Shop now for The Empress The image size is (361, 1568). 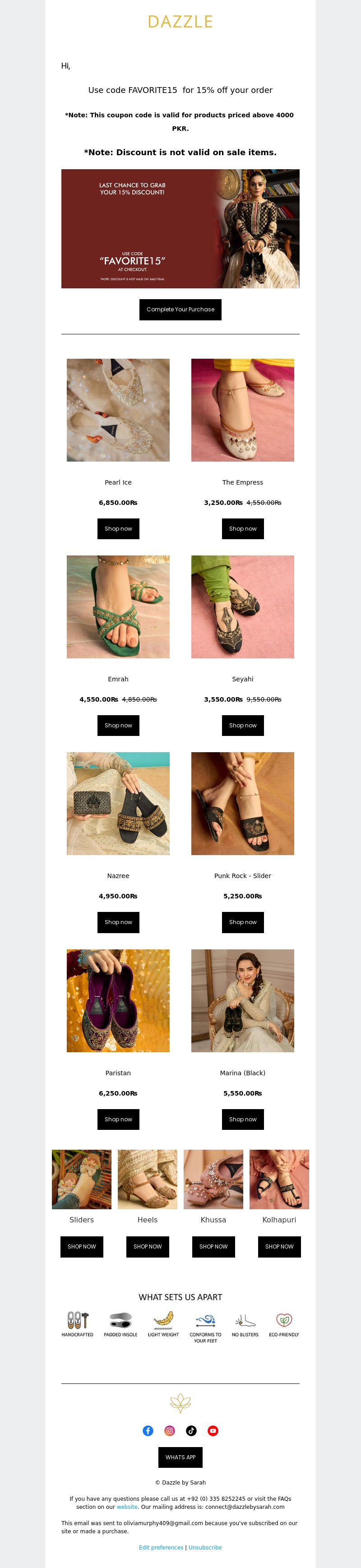(x=243, y=528)
